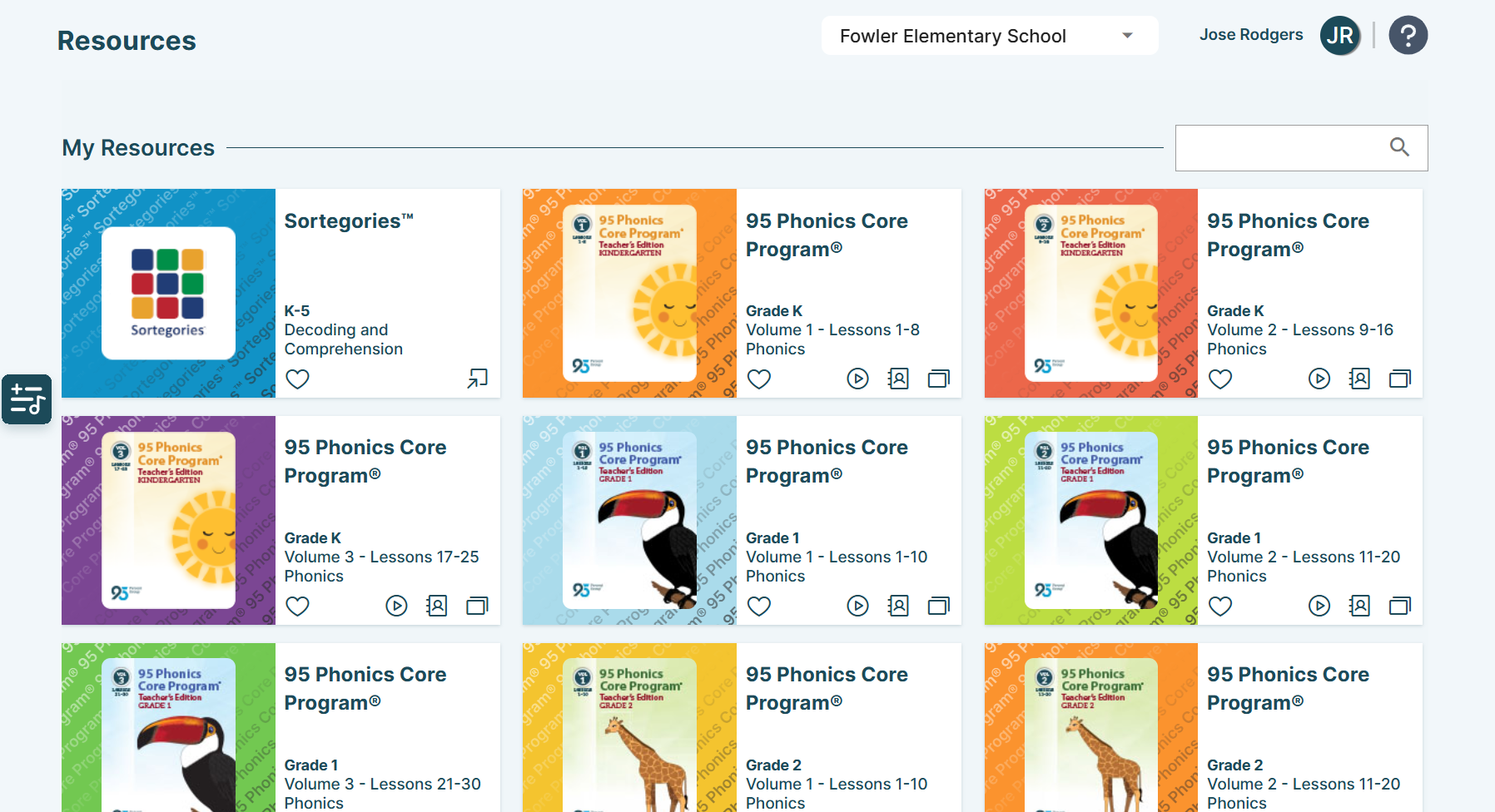This screenshot has height=812, width=1495.
Task: Click 'Volume 1 - Lessons 1-10' under Grade 1
Action: tap(837, 557)
